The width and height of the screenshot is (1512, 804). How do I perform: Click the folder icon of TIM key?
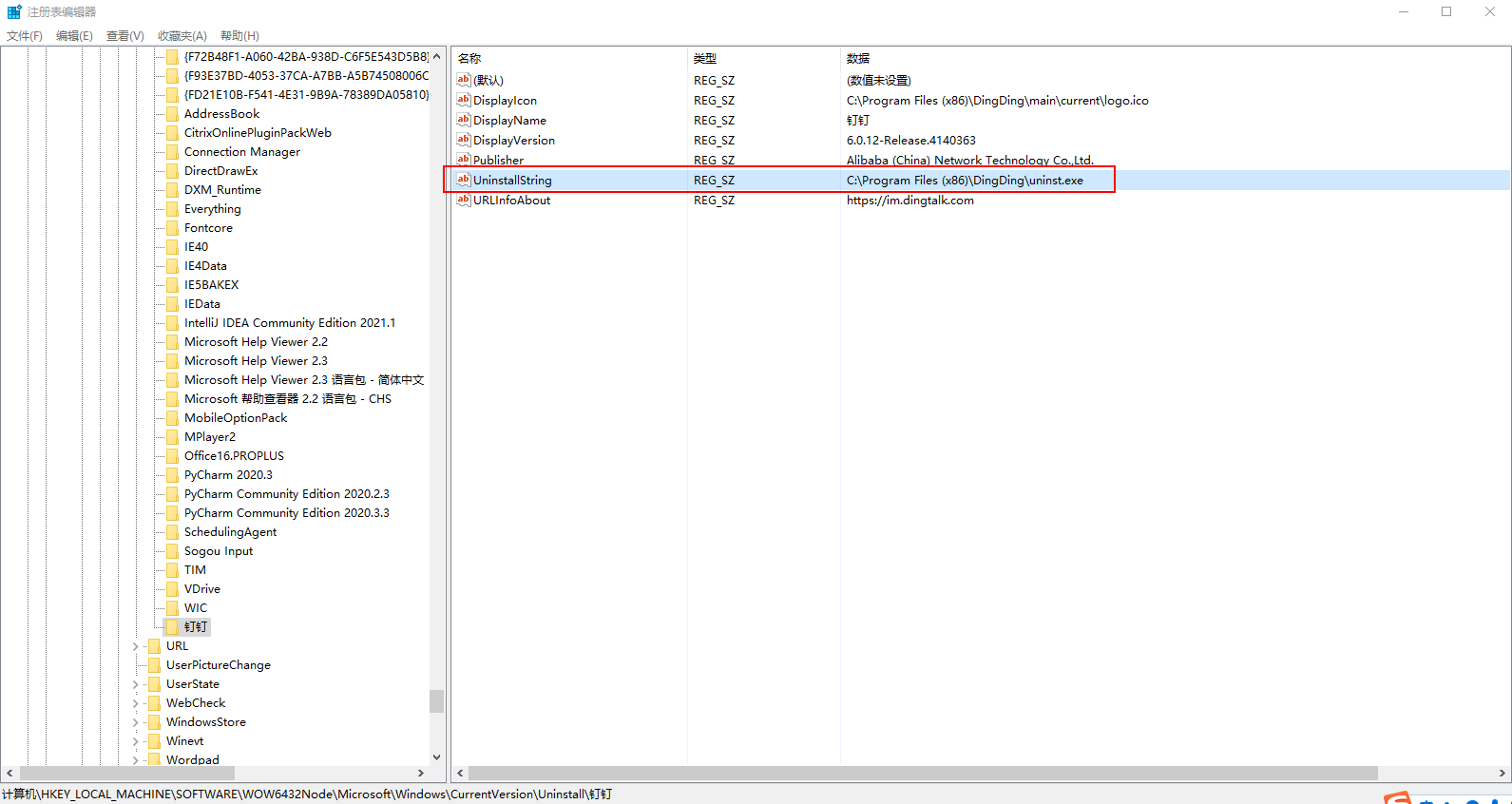click(172, 570)
